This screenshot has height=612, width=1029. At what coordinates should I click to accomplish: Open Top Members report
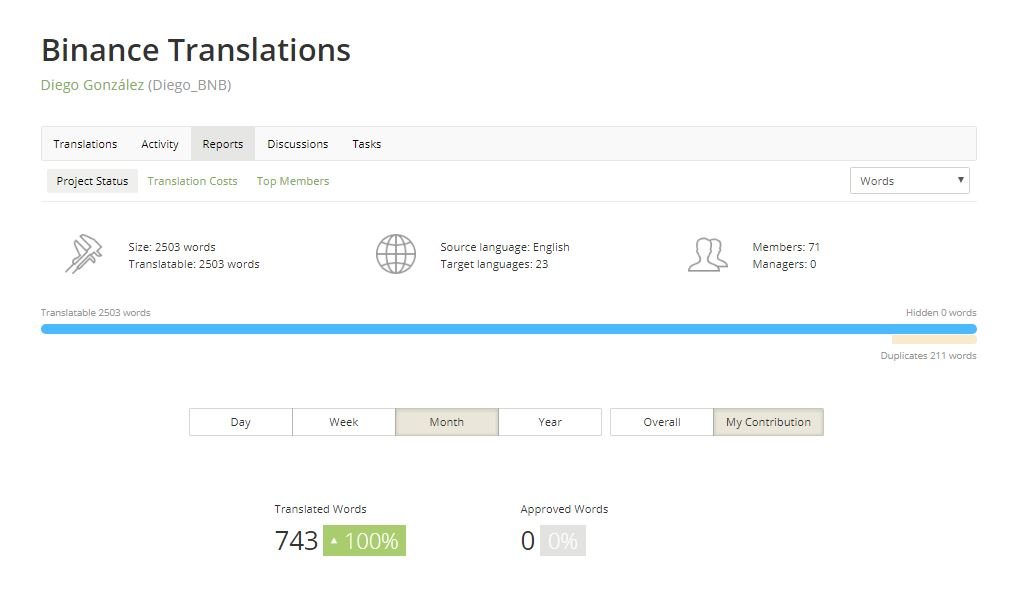point(293,181)
